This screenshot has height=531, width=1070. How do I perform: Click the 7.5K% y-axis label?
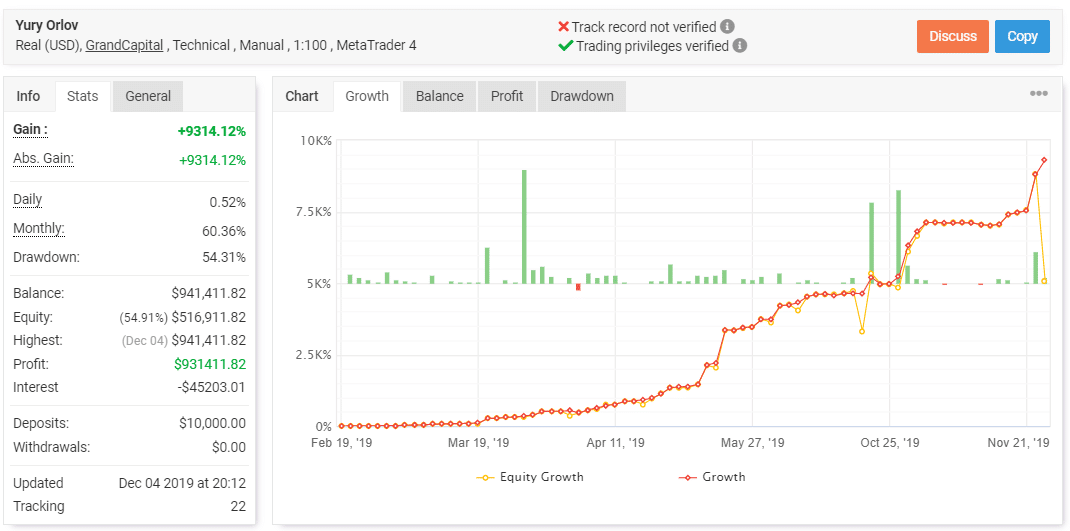[x=313, y=212]
